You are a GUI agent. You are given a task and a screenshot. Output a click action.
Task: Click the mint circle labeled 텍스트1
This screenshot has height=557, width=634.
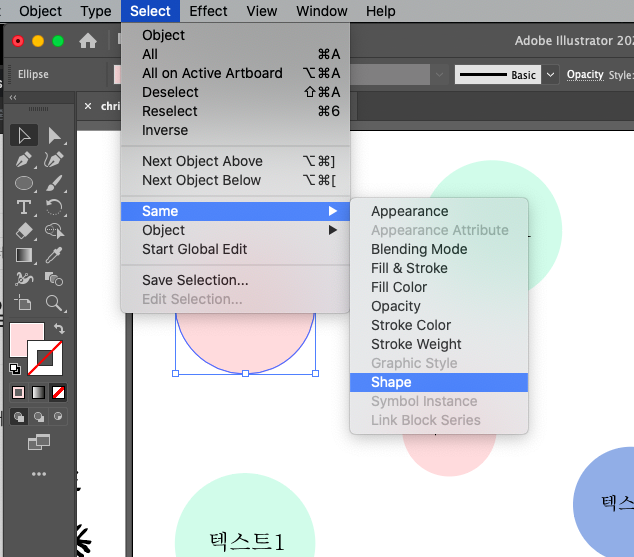[x=245, y=517]
